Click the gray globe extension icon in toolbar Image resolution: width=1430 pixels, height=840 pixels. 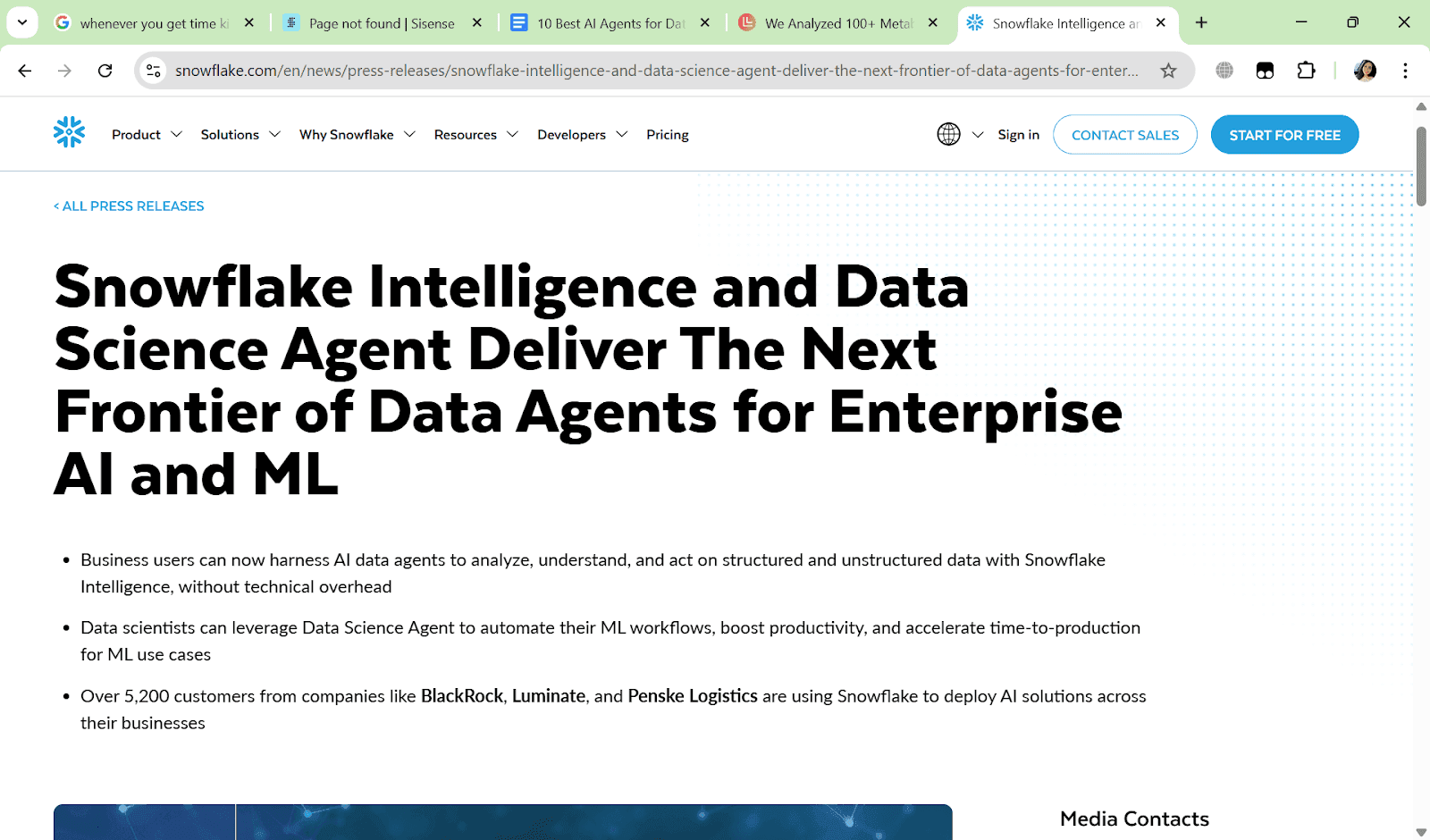coord(1224,71)
